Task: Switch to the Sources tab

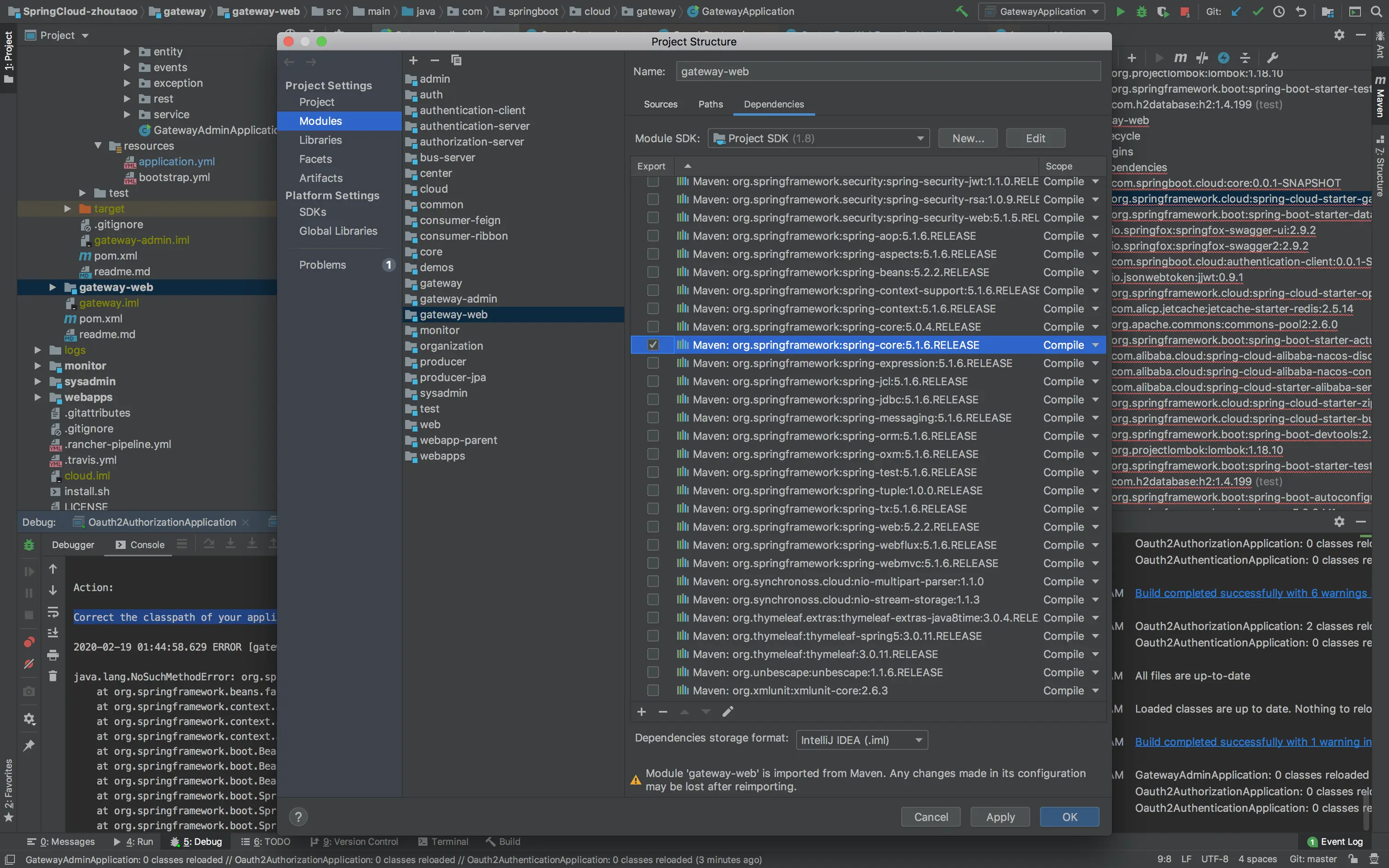Action: click(661, 104)
